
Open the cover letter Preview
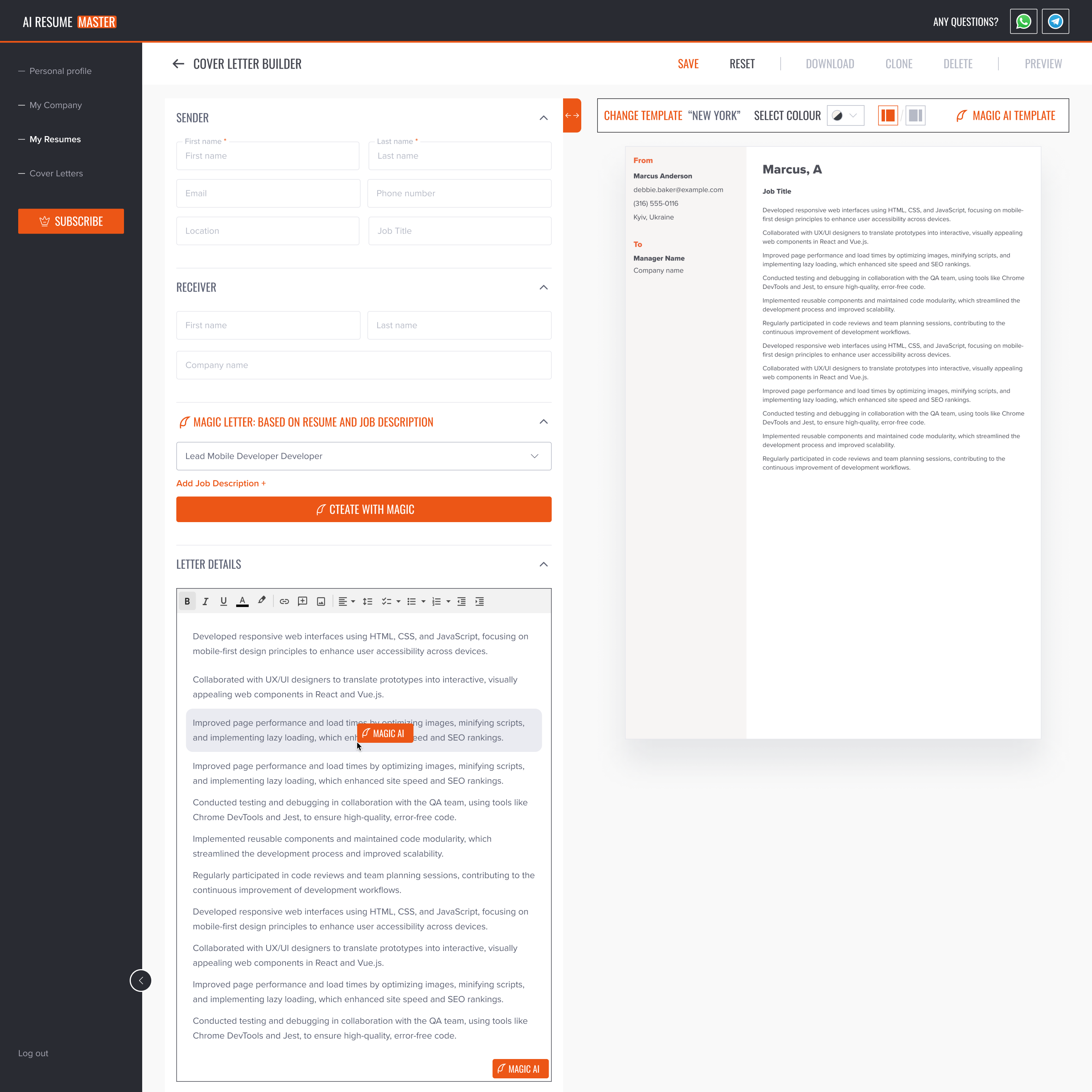[x=1043, y=64]
